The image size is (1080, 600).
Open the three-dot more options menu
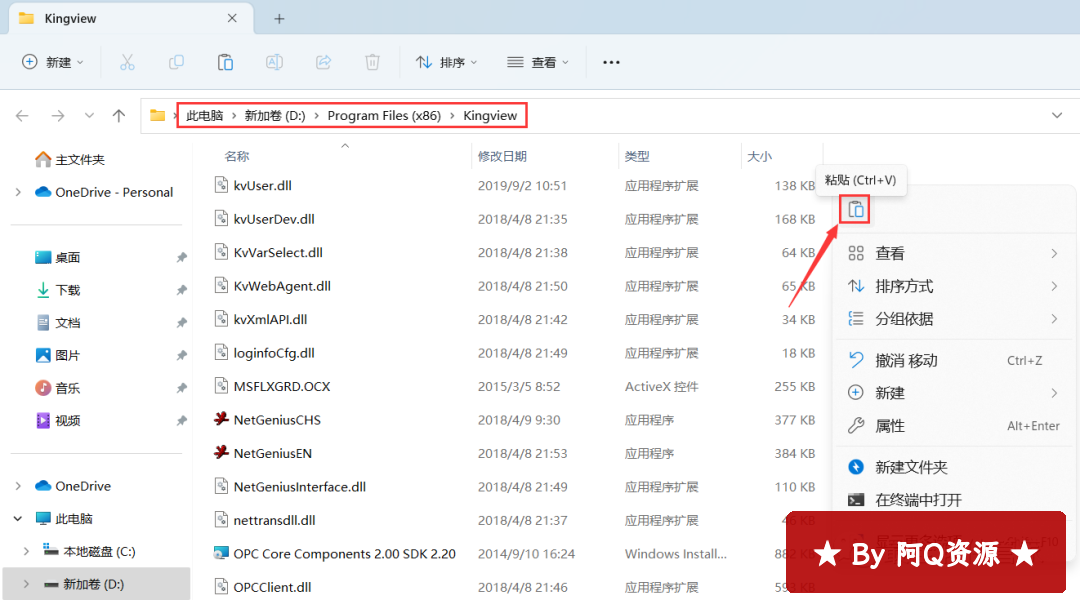click(x=611, y=62)
